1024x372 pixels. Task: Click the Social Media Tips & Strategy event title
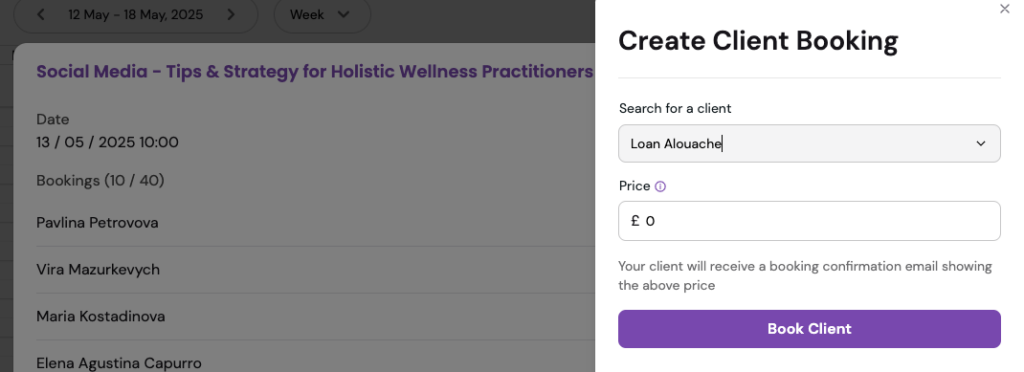point(314,71)
